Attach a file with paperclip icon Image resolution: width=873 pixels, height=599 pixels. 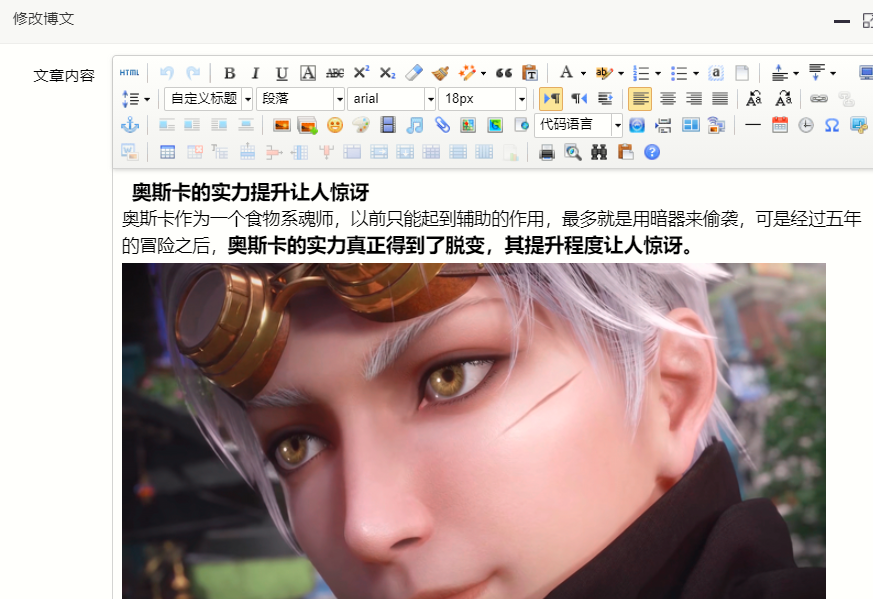(x=442, y=125)
